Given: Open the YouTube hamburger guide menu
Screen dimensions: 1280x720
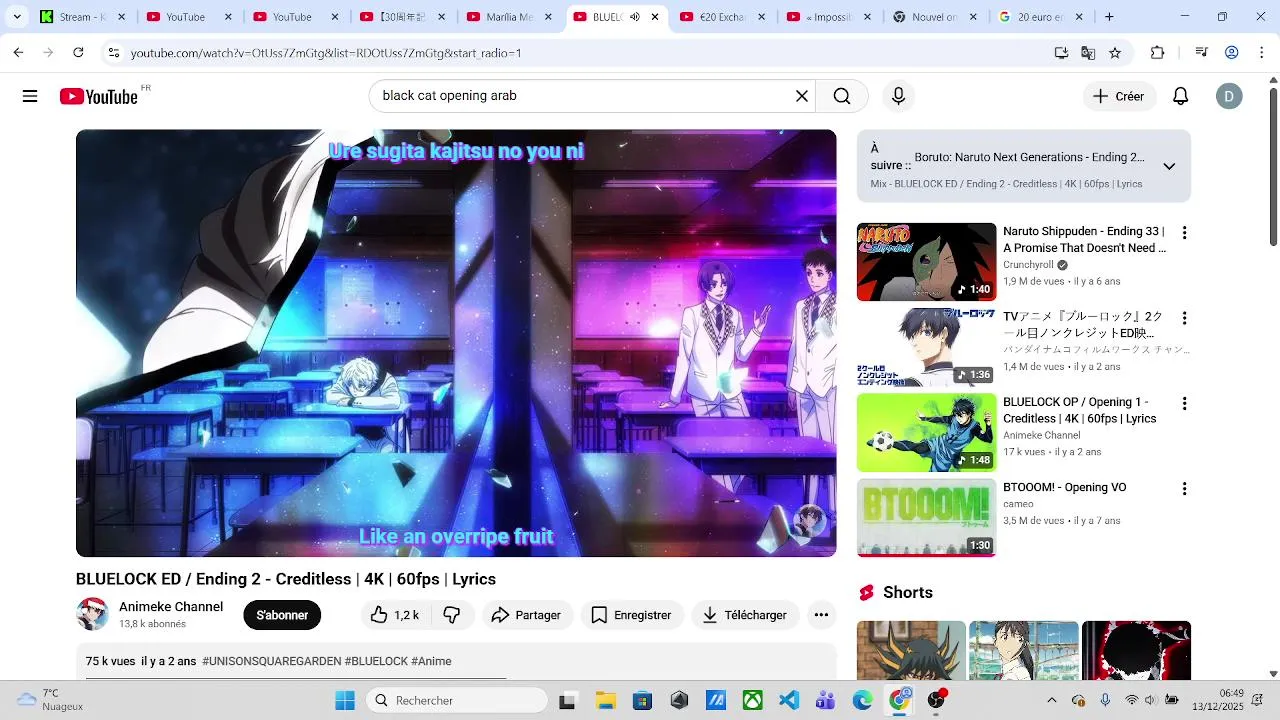Looking at the screenshot, I should coord(30,96).
